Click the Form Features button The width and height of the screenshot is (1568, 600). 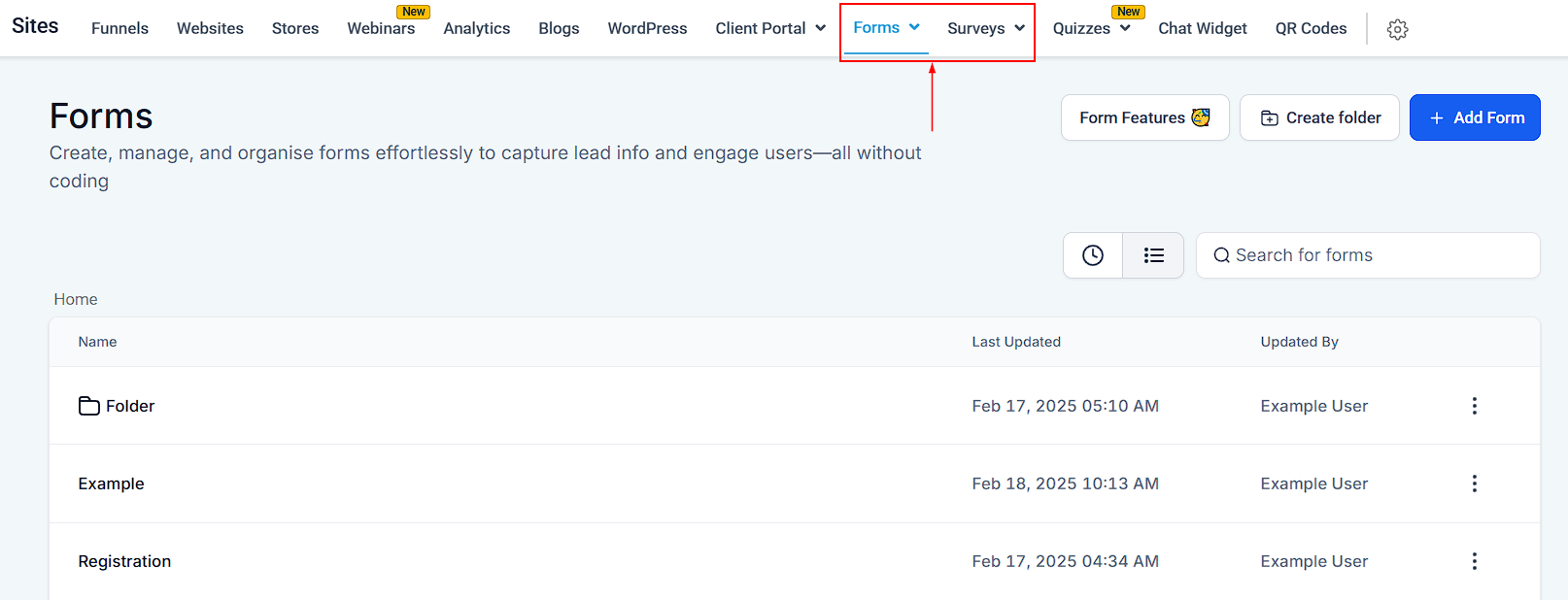[x=1144, y=117]
